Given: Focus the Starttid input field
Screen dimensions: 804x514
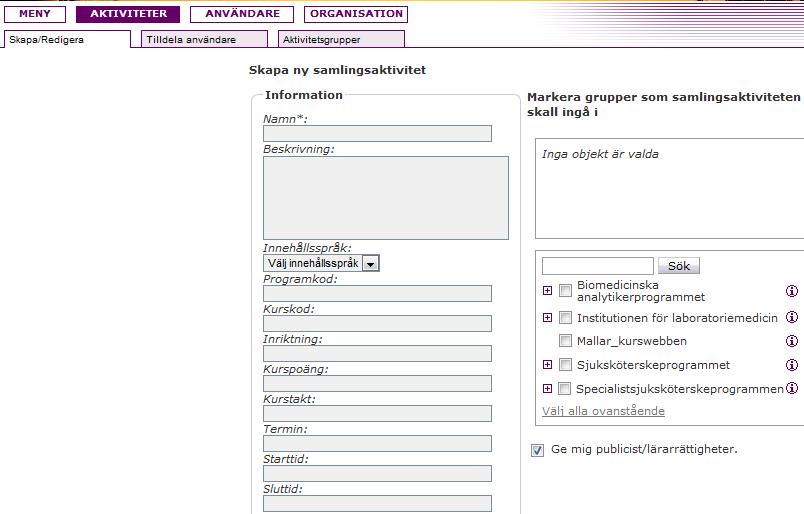Looking at the screenshot, I should click(377, 473).
